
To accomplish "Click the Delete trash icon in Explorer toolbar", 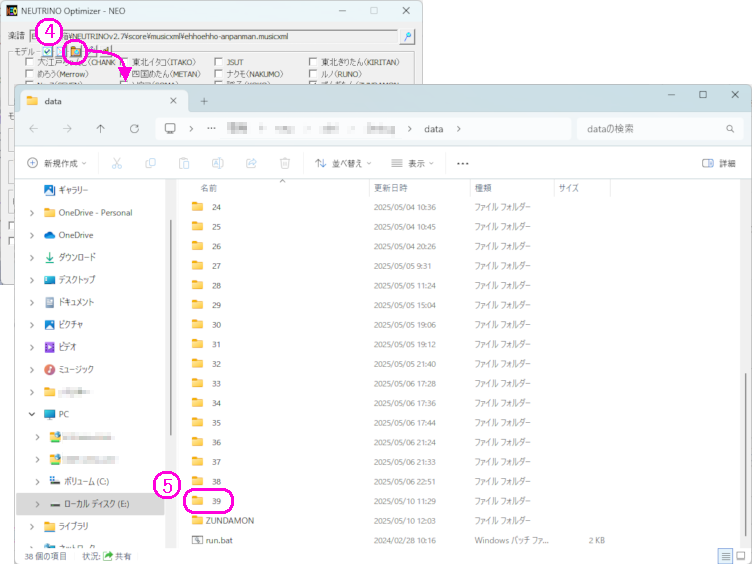I will [x=284, y=164].
